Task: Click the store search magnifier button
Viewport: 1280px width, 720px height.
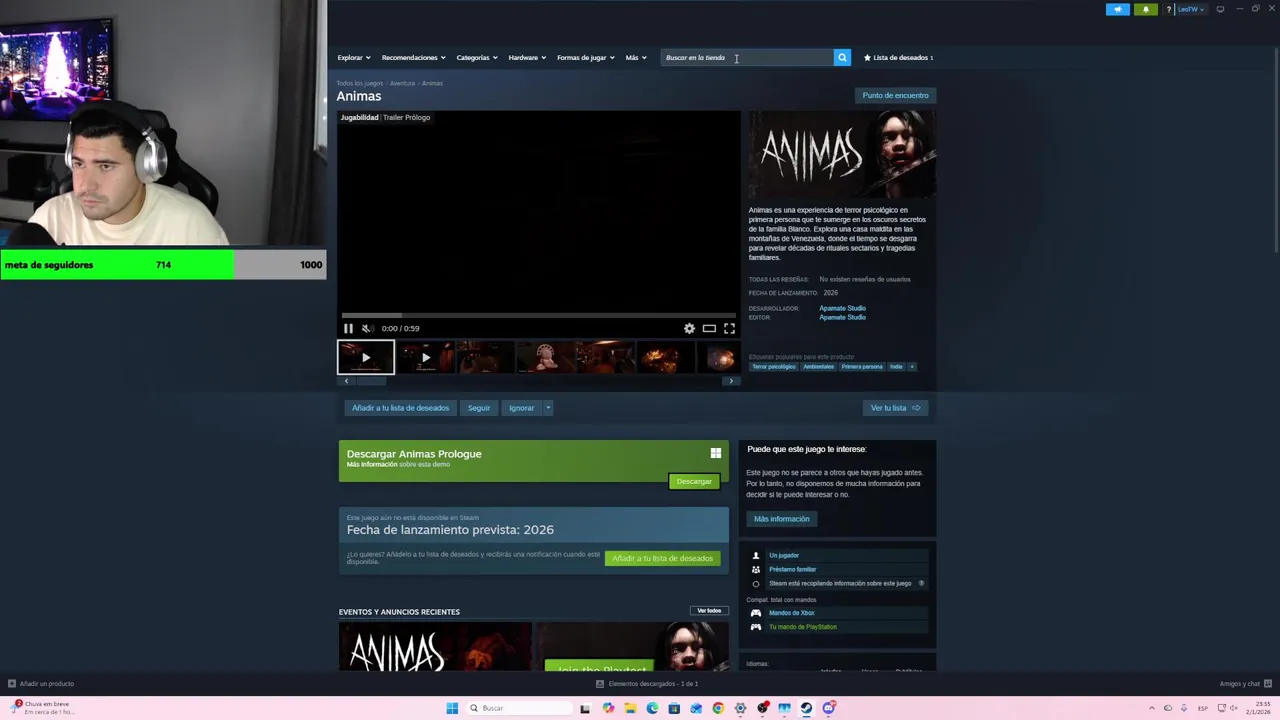Action: point(842,57)
